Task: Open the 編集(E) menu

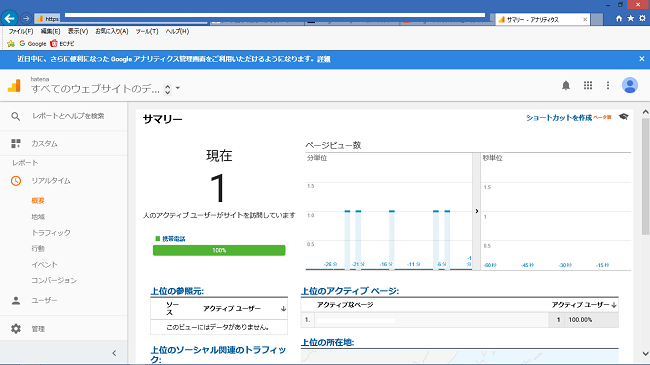Action: point(50,31)
